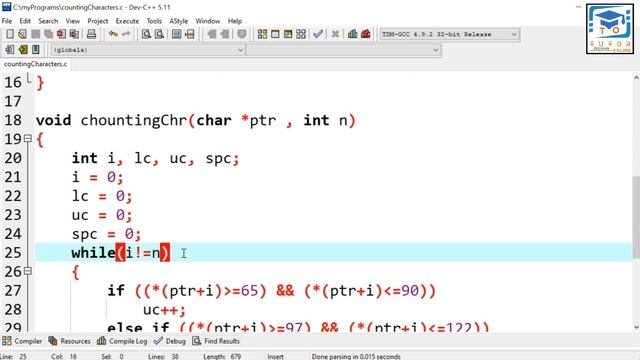640x360 pixels.
Task: Switch to the Compile Log bottom tab
Action: coord(122,341)
